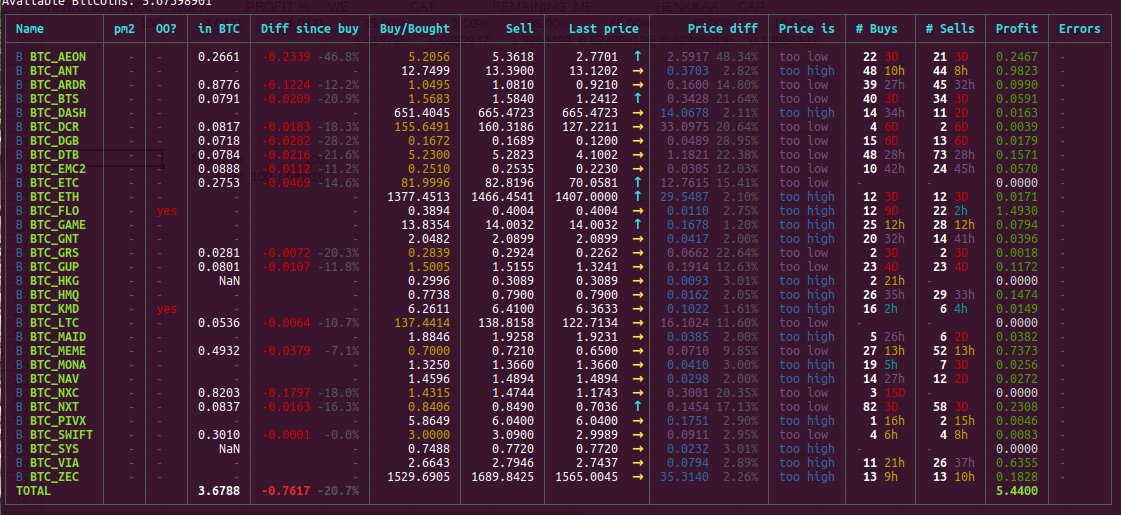
Task: Click the Price diff column header
Action: pos(723,29)
